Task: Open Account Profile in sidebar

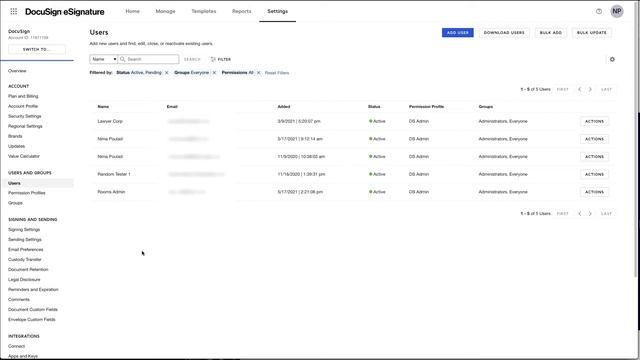Action: pyautogui.click(x=23, y=106)
